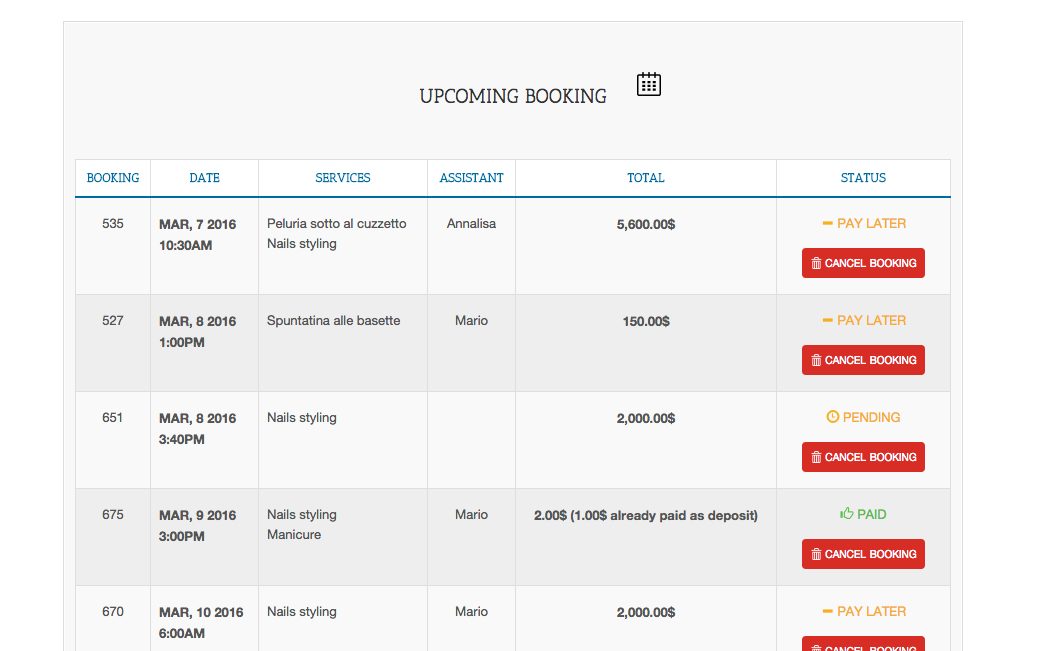
Task: Select the Date column header
Action: [x=204, y=178]
